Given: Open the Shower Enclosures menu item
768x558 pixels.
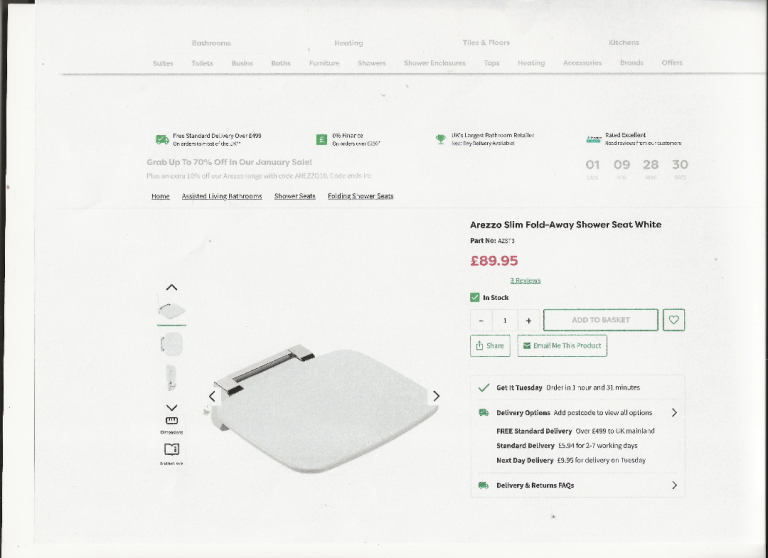Looking at the screenshot, I should (x=434, y=63).
